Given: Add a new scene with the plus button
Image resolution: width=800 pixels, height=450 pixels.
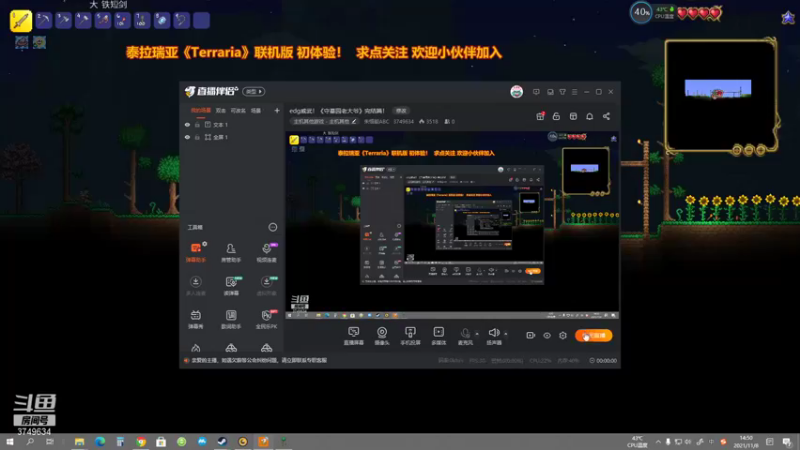Looking at the screenshot, I should click(277, 110).
